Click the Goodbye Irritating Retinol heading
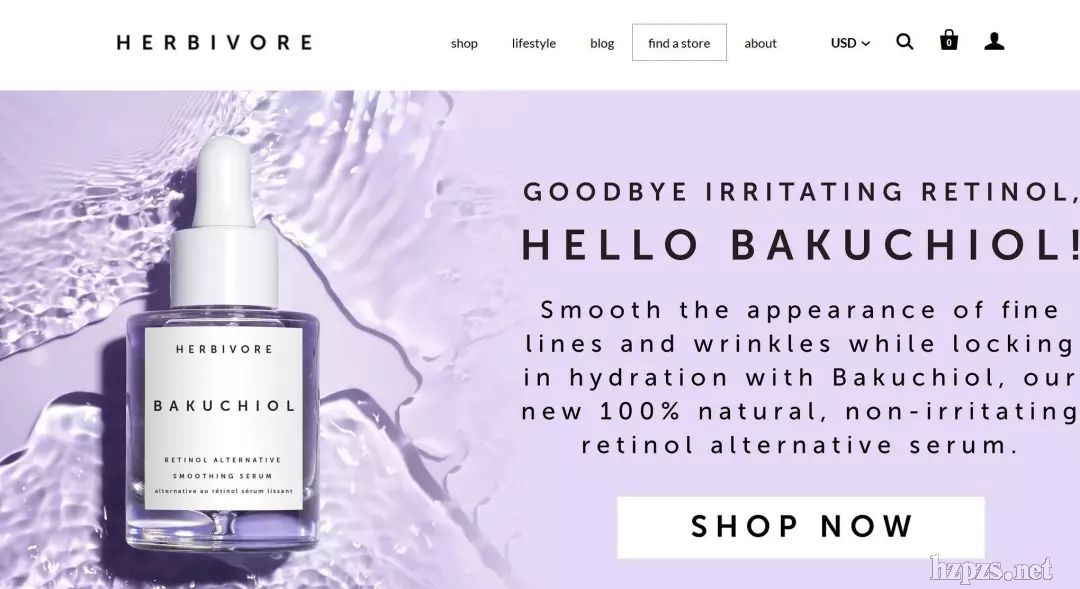The image size is (1080, 589). (x=800, y=191)
